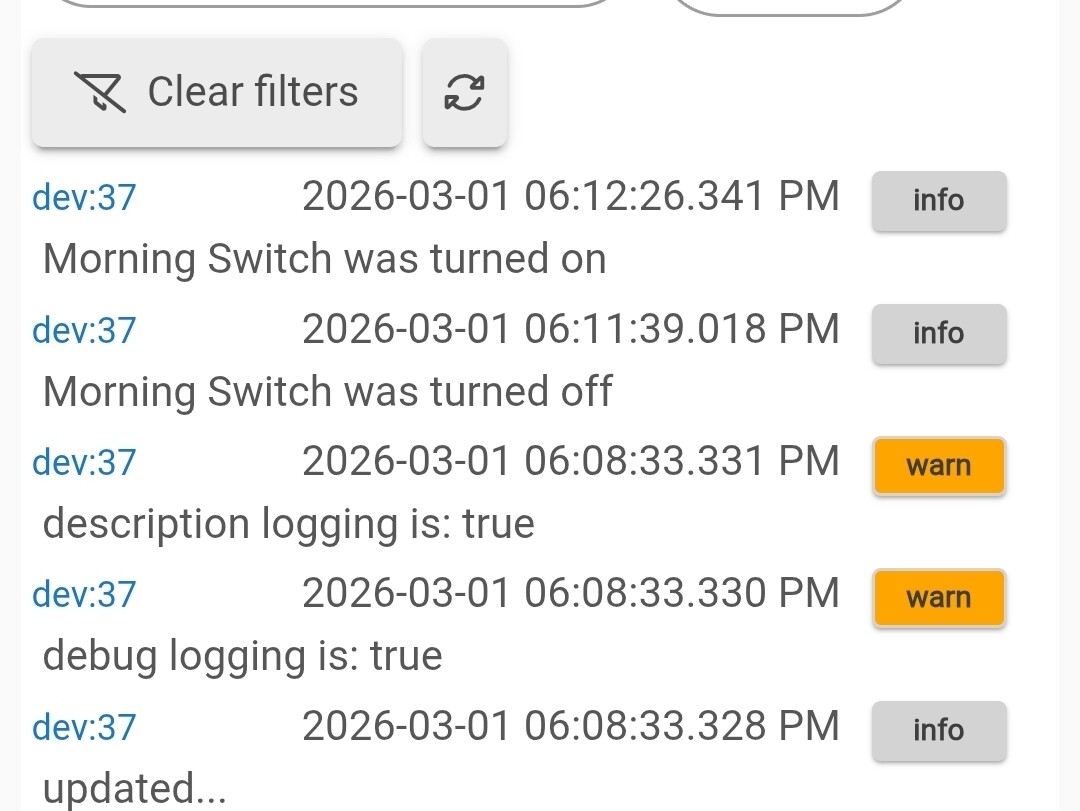Image resolution: width=1080 pixels, height=811 pixels.
Task: Select the warn badge for description logging
Action: point(938,466)
